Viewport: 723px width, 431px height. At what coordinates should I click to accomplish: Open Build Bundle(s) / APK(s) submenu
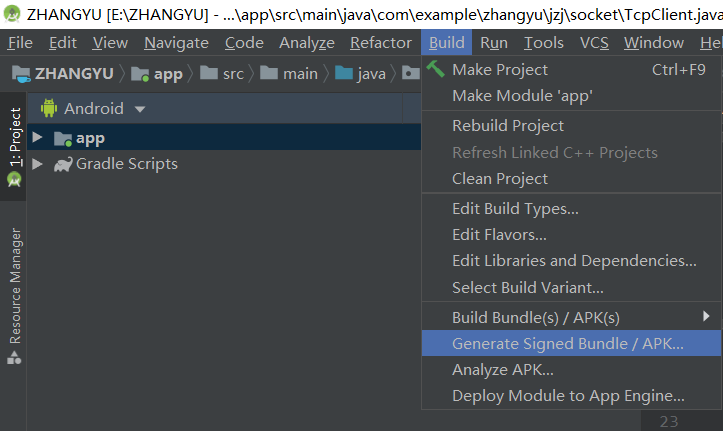pos(571,318)
